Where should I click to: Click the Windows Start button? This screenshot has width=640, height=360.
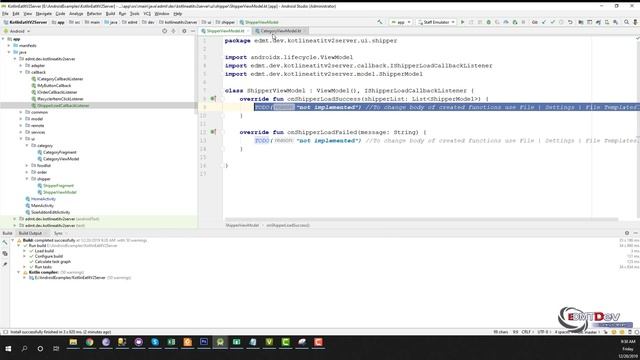[x=8, y=349]
